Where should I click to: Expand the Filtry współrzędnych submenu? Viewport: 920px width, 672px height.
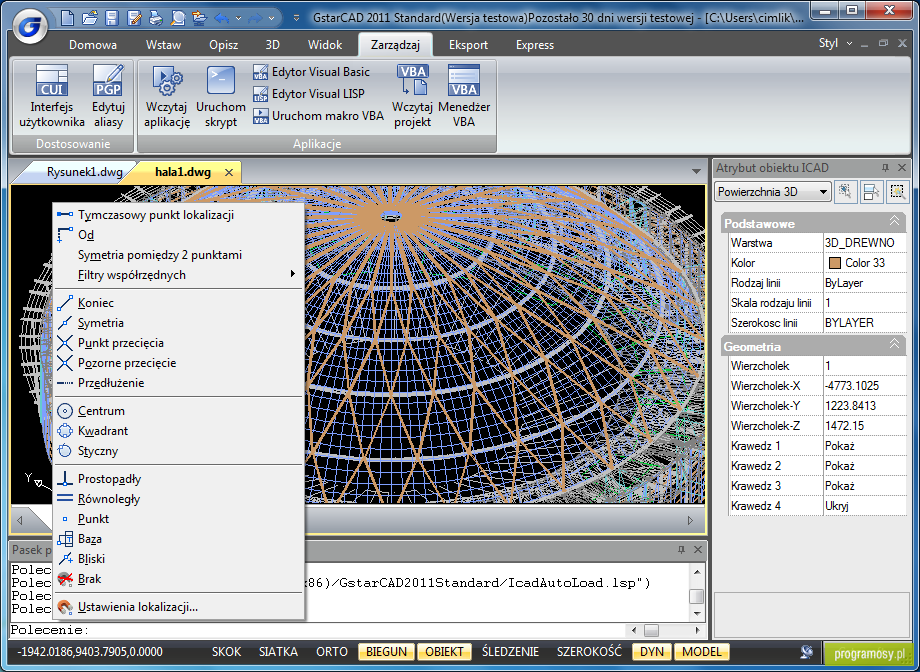tap(178, 275)
